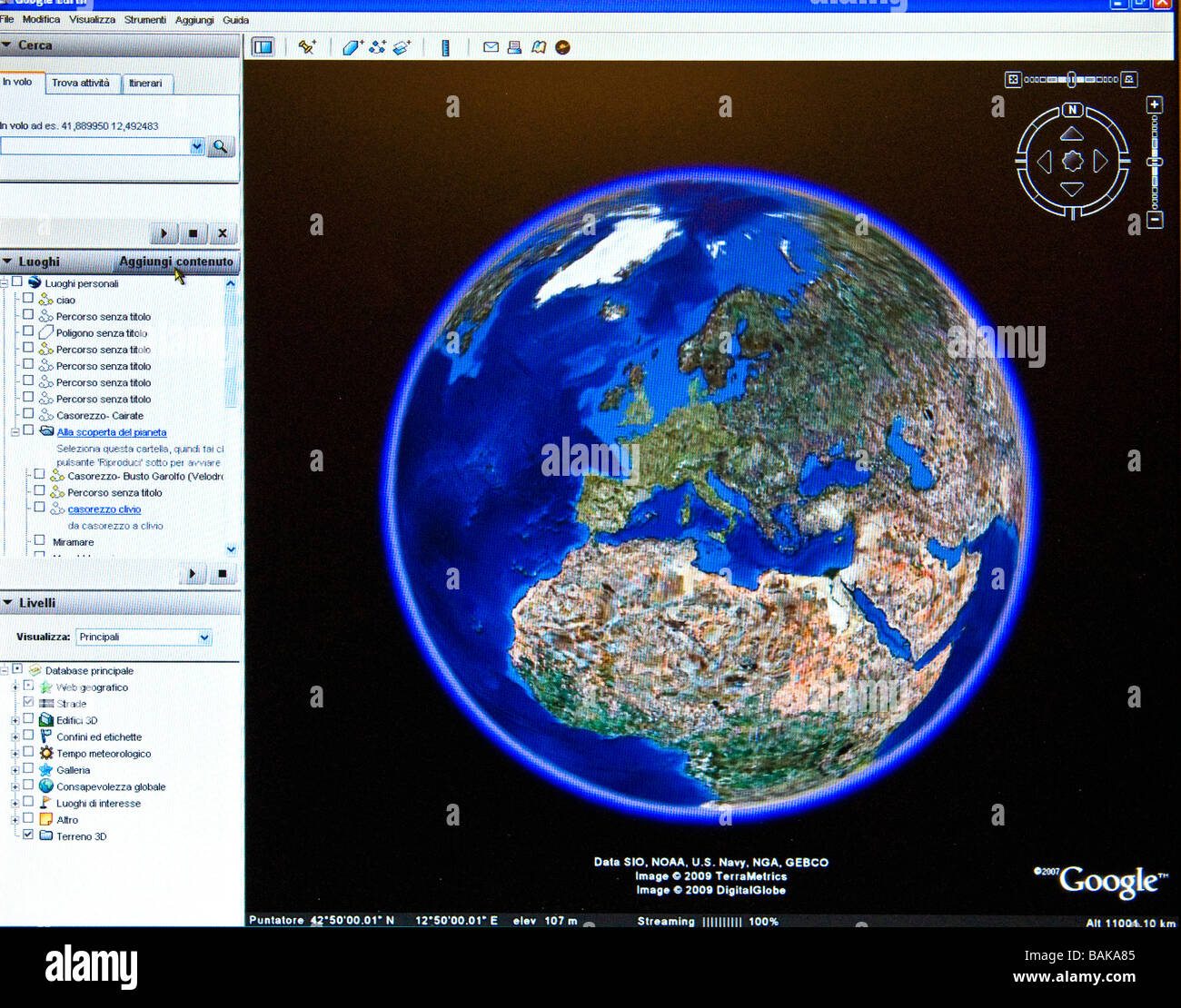This screenshot has height=1008, width=1181.
Task: Zoom in with the plus button
Action: [1155, 104]
